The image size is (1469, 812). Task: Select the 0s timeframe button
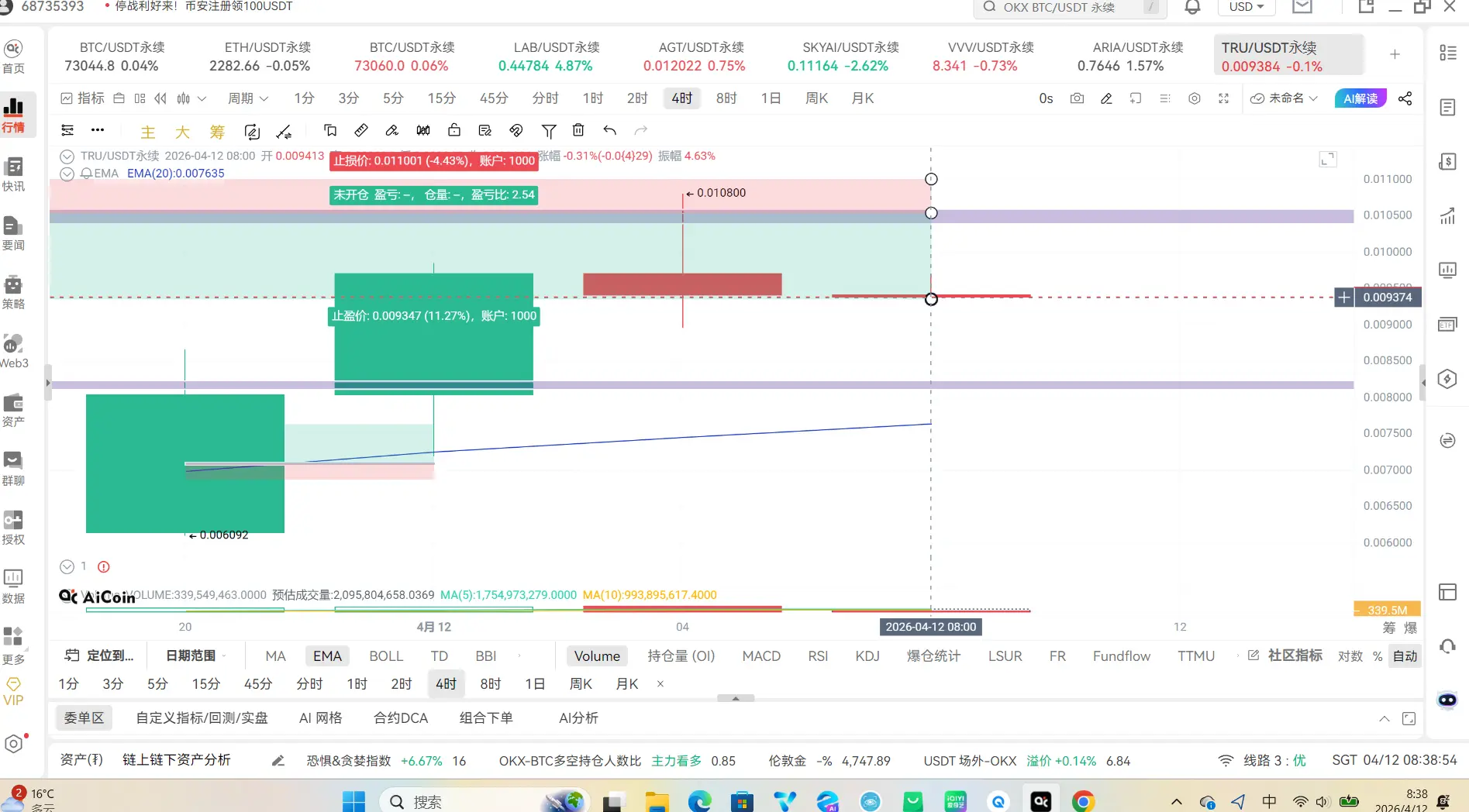click(x=1046, y=98)
